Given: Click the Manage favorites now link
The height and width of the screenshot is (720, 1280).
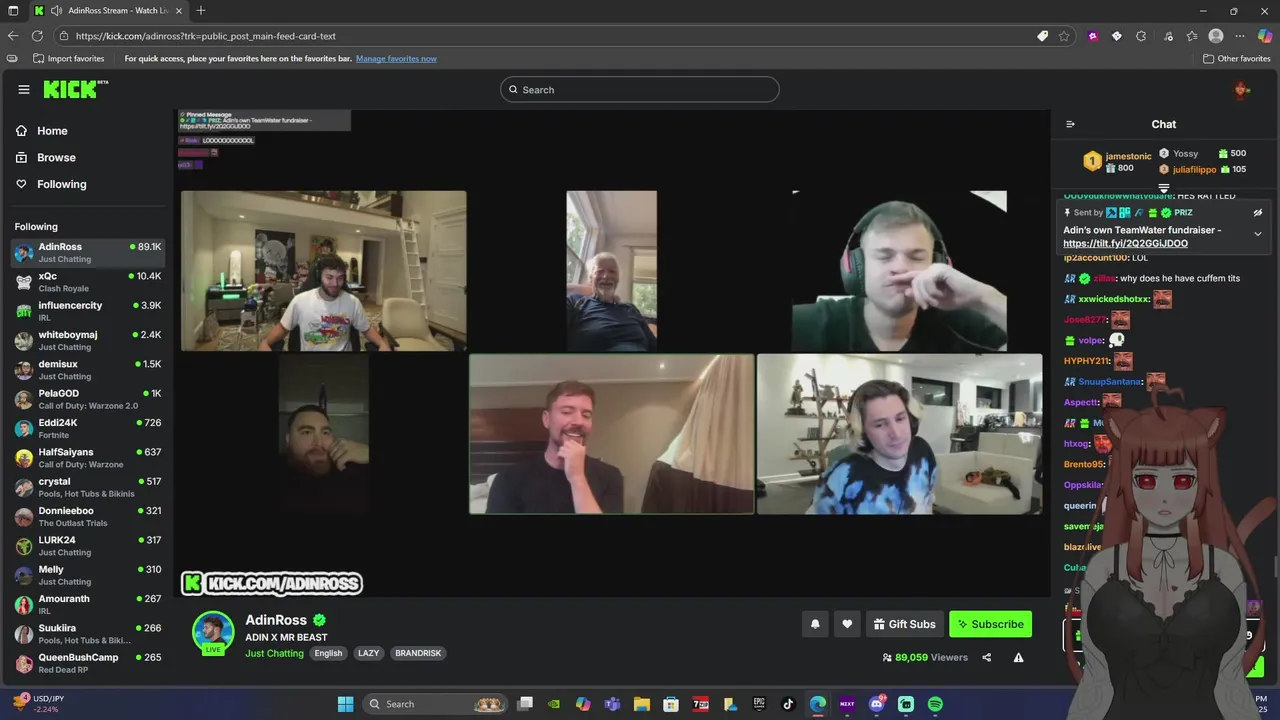Looking at the screenshot, I should (x=396, y=59).
